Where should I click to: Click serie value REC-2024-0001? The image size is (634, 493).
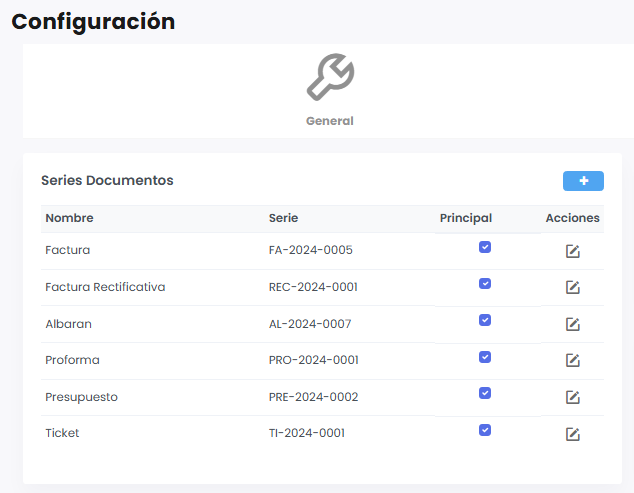313,287
